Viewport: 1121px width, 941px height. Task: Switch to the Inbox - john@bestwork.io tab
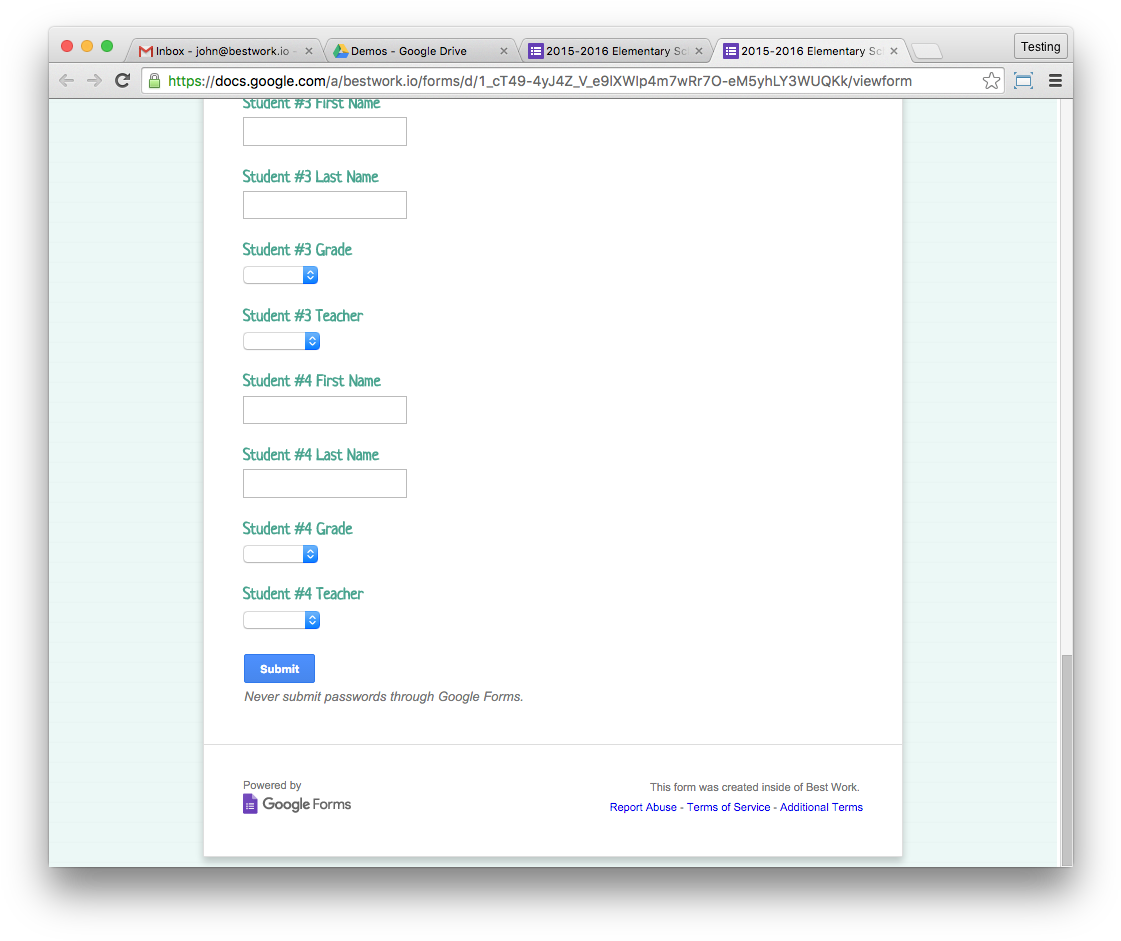pyautogui.click(x=220, y=50)
